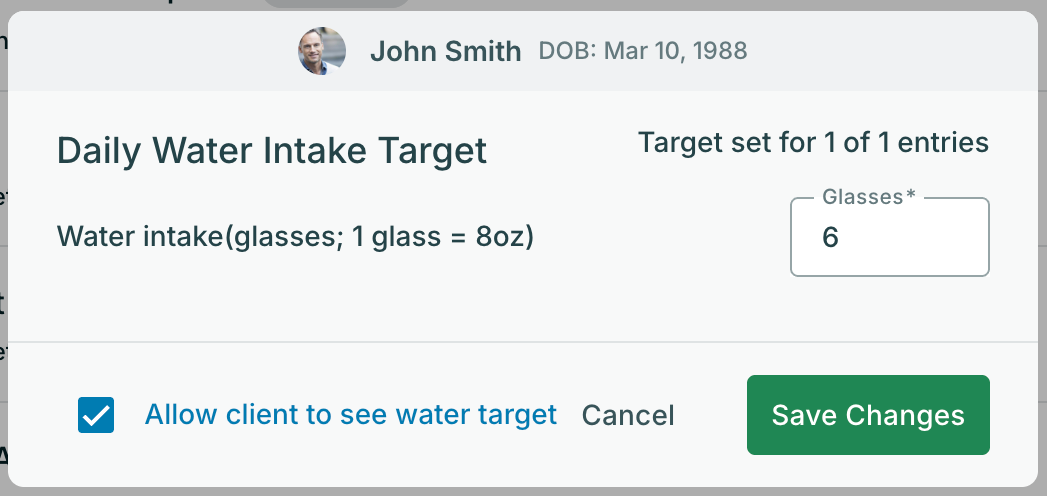Click the year 1988 in the birth date
Screen dimensions: 1047x496
pyautogui.click(x=720, y=51)
